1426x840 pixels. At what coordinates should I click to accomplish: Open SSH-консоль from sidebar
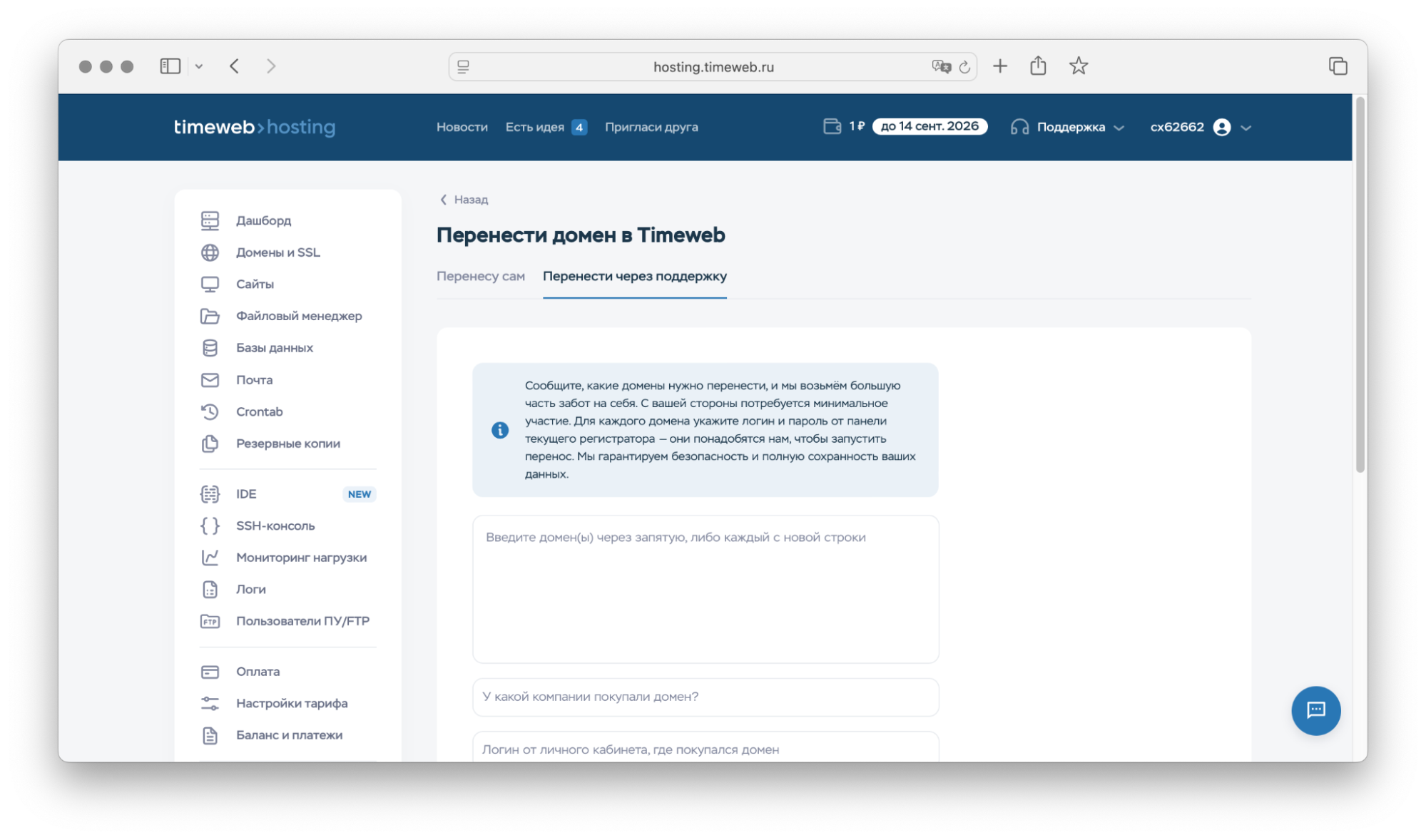pos(275,526)
